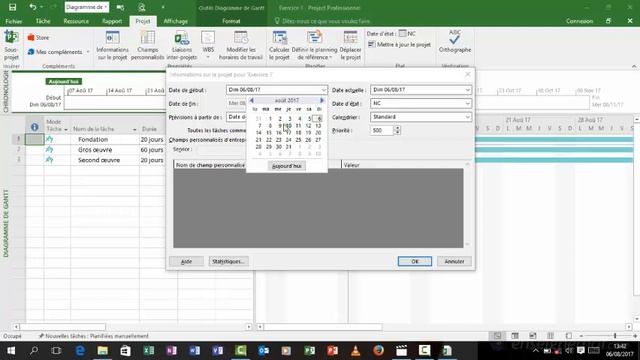Select day 24 in calendar
This screenshot has height=360, width=640.
(x=289, y=140)
